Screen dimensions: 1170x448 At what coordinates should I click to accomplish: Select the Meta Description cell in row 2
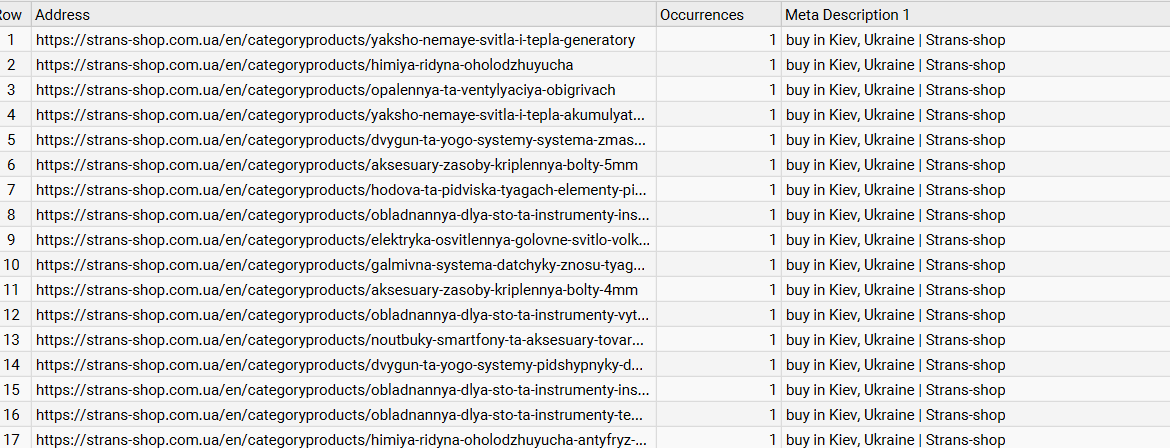point(975,65)
